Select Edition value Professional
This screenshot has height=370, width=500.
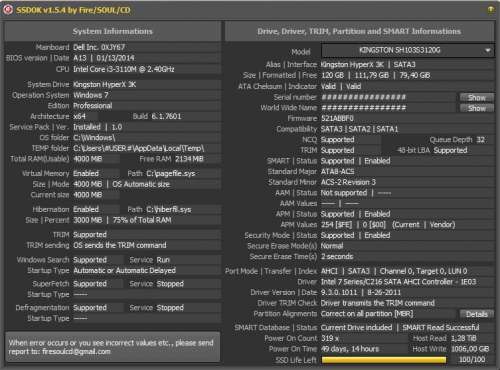pyautogui.click(x=93, y=106)
